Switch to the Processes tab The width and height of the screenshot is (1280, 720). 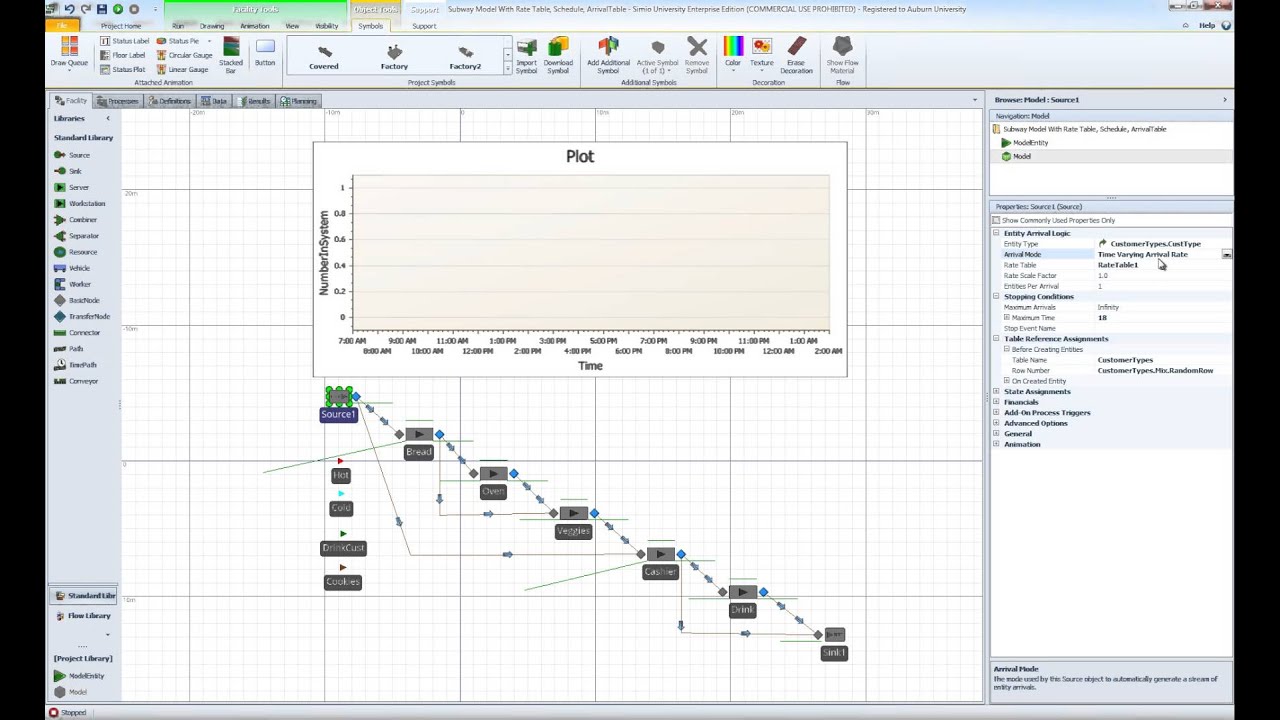point(118,101)
